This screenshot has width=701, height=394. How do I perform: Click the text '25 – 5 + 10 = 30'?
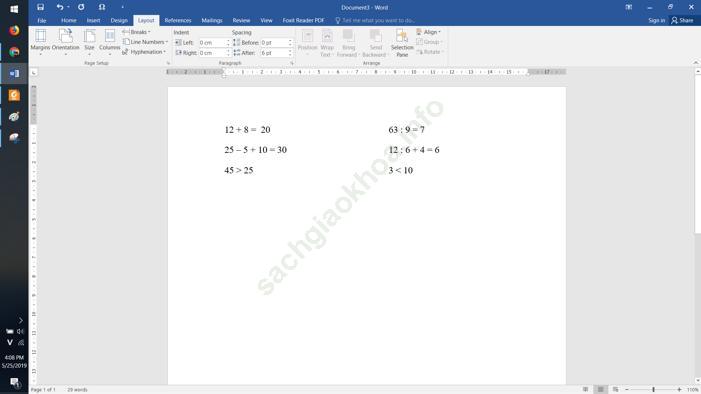[255, 150]
